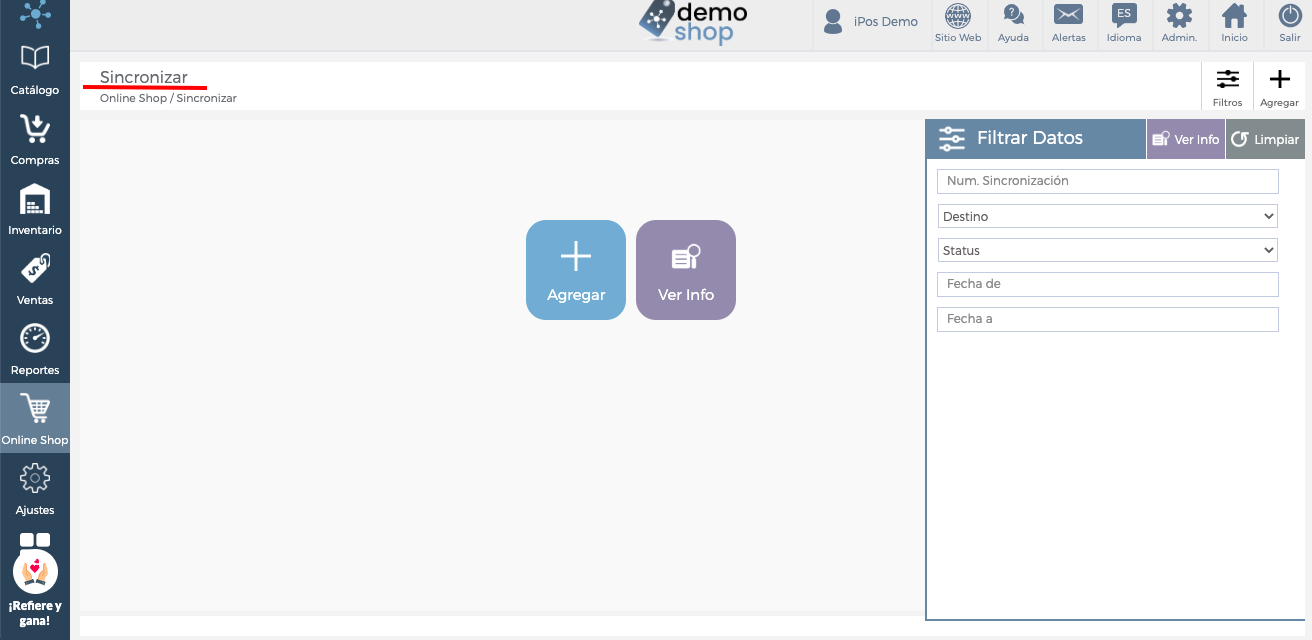This screenshot has height=640, width=1312.
Task: Go to Inicio home icon
Action: (1235, 24)
